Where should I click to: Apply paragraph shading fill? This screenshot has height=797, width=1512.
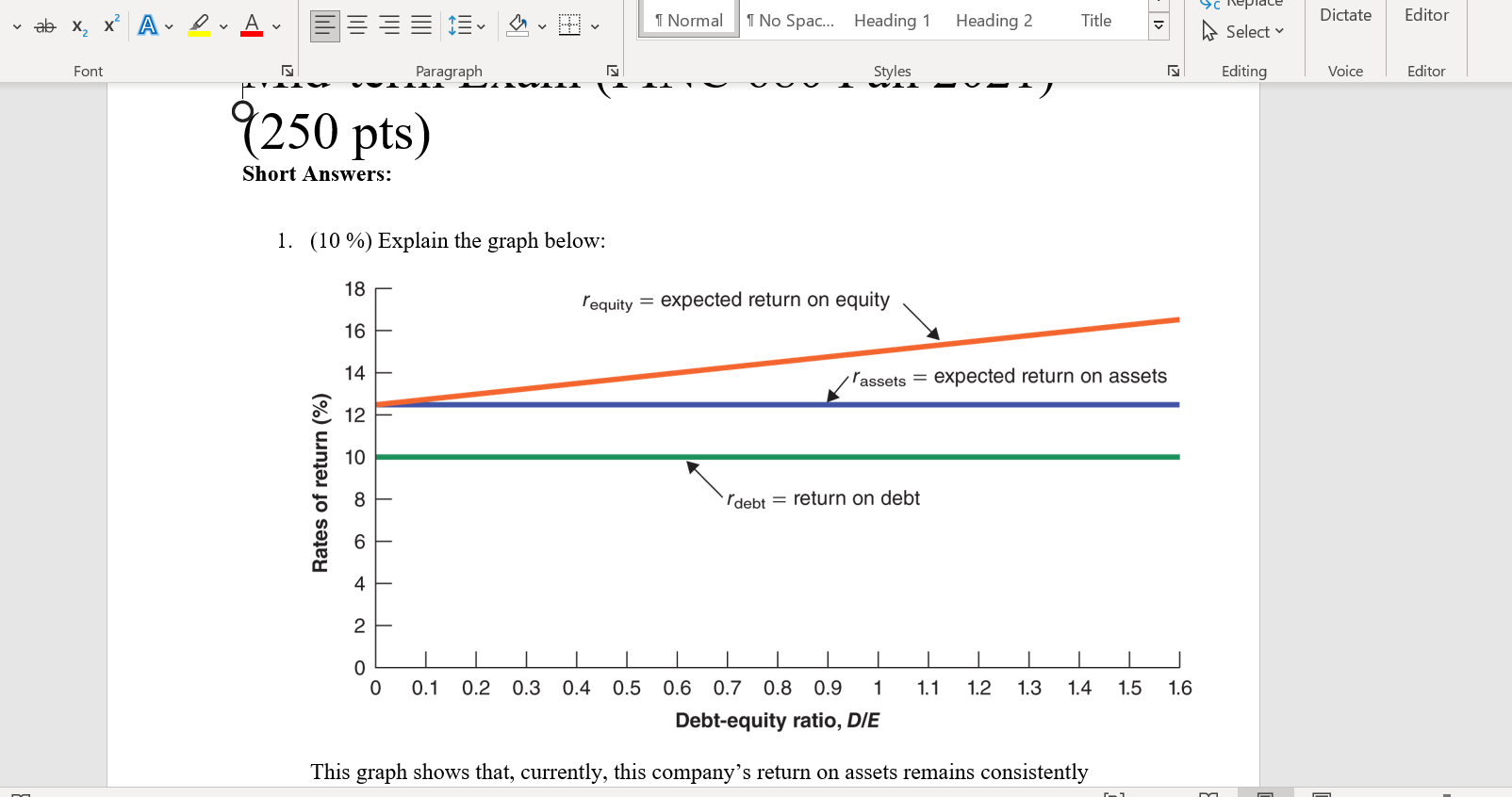(x=518, y=25)
